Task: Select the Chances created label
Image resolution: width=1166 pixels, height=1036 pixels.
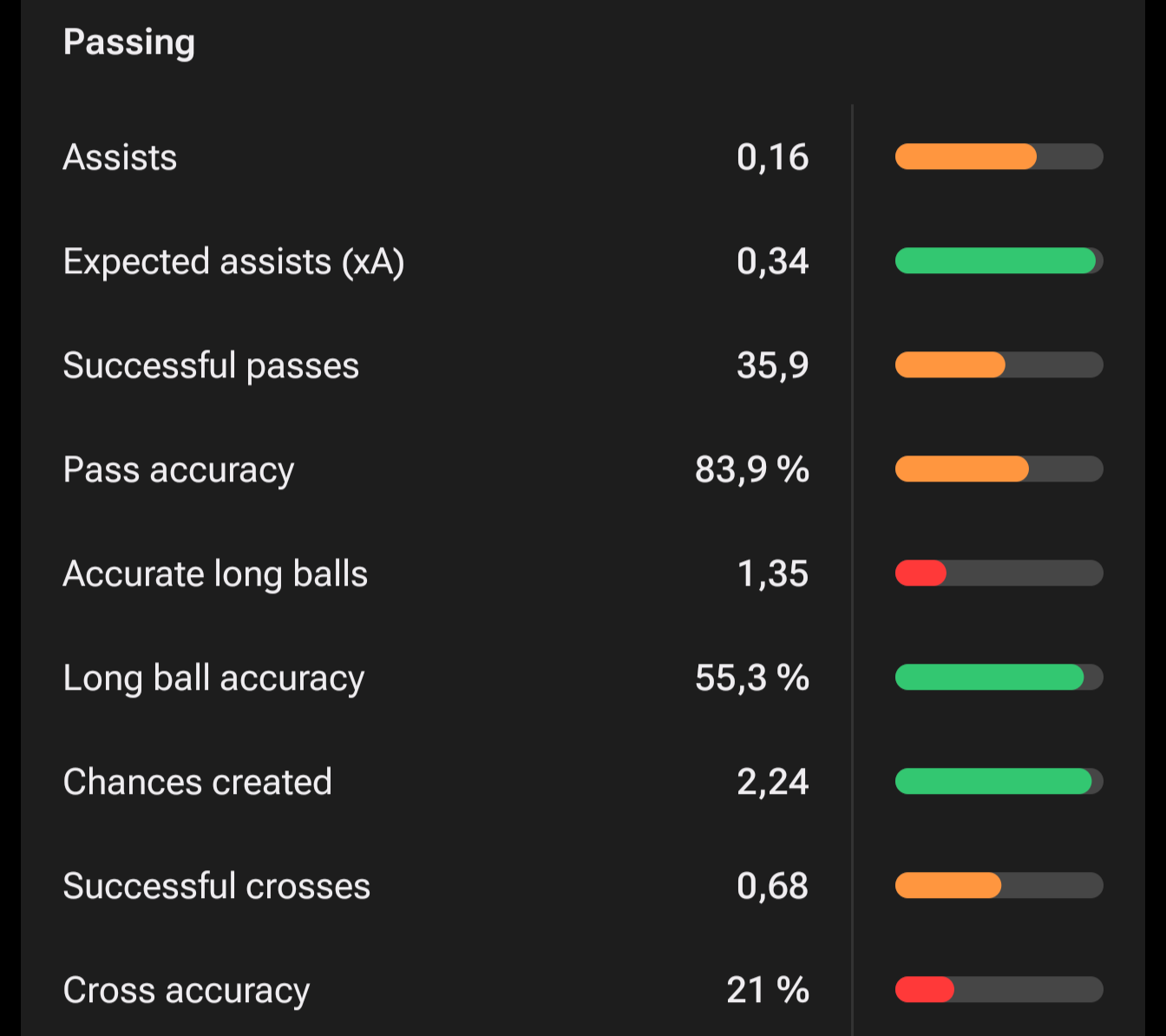Action: point(198,782)
